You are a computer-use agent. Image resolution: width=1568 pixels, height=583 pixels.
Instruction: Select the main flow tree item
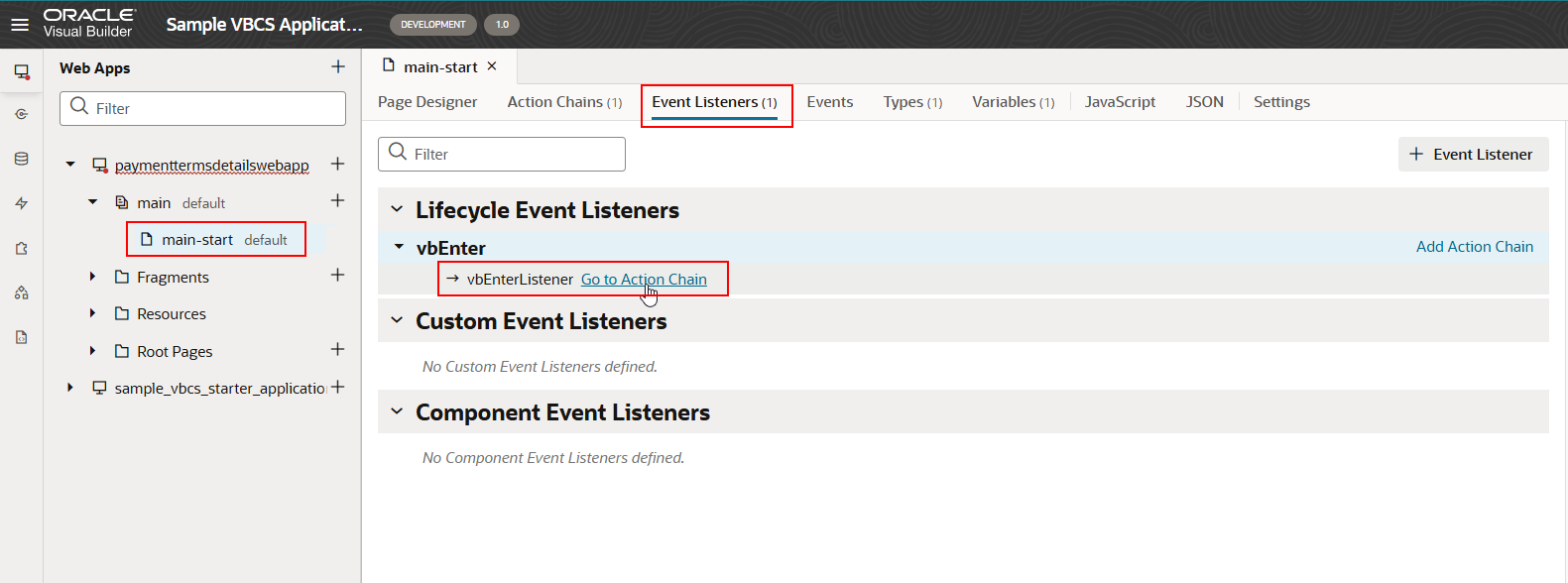(x=154, y=202)
